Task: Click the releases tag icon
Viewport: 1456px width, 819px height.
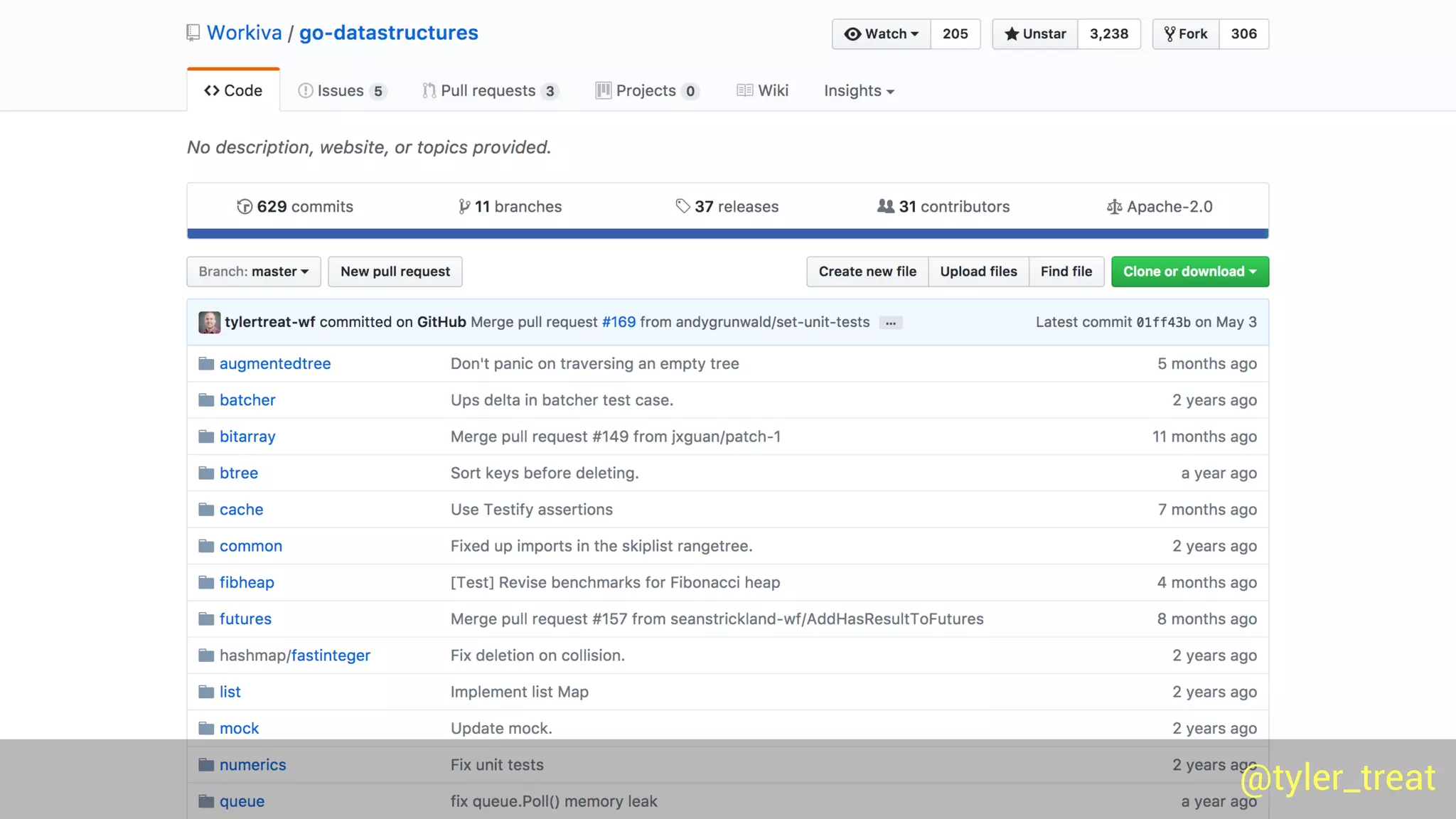Action: coord(682,206)
